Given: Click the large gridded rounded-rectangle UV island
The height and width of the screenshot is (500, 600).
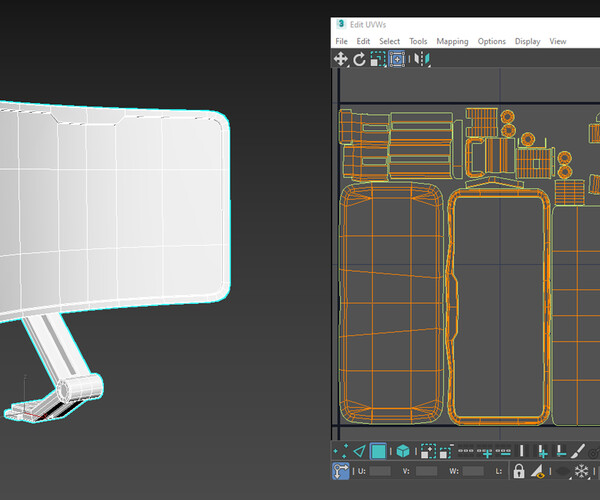Looking at the screenshot, I should [x=391, y=303].
